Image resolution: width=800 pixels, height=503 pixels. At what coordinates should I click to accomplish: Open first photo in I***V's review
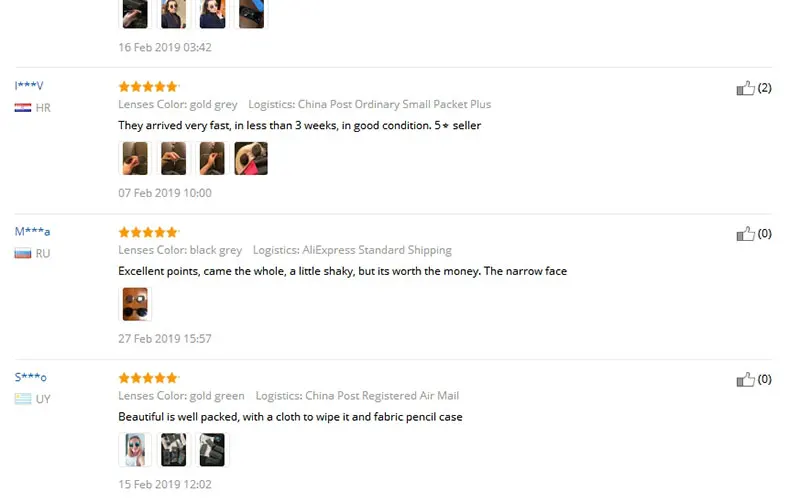135,159
